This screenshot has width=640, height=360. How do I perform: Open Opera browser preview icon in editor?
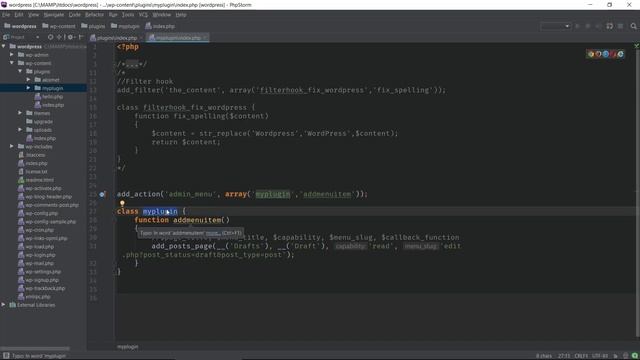click(x=613, y=54)
